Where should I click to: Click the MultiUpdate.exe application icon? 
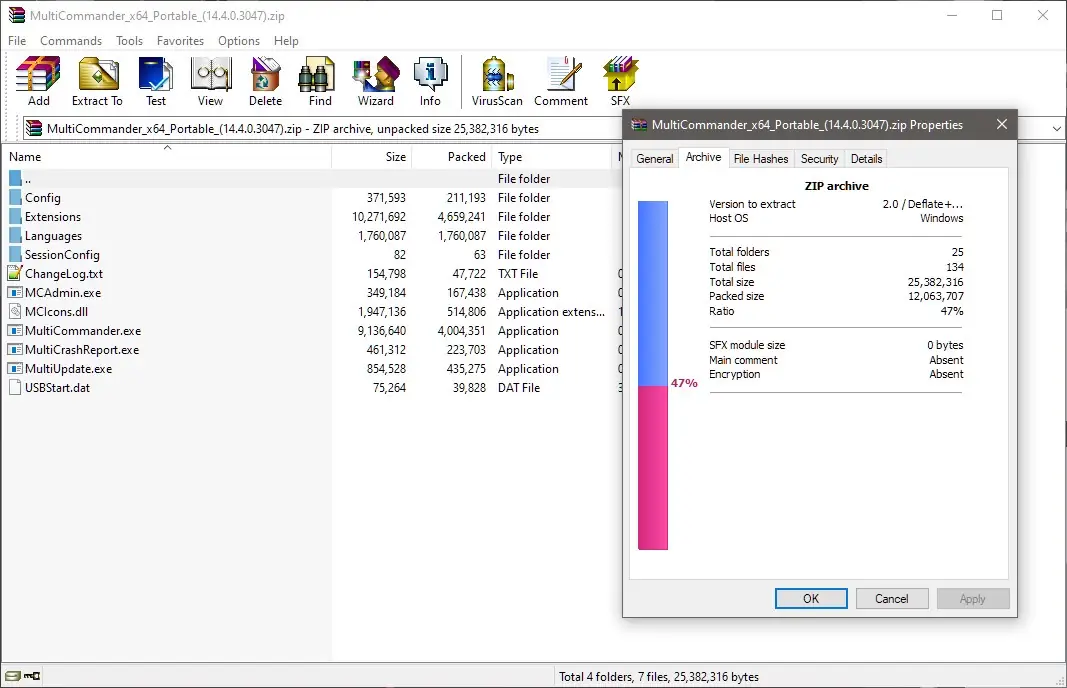[15, 369]
